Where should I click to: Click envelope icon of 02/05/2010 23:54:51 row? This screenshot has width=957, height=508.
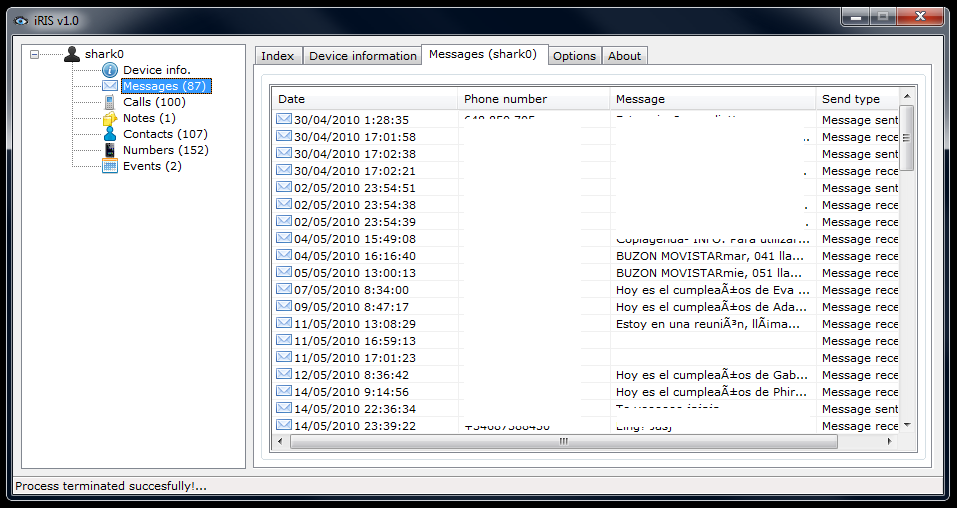284,187
